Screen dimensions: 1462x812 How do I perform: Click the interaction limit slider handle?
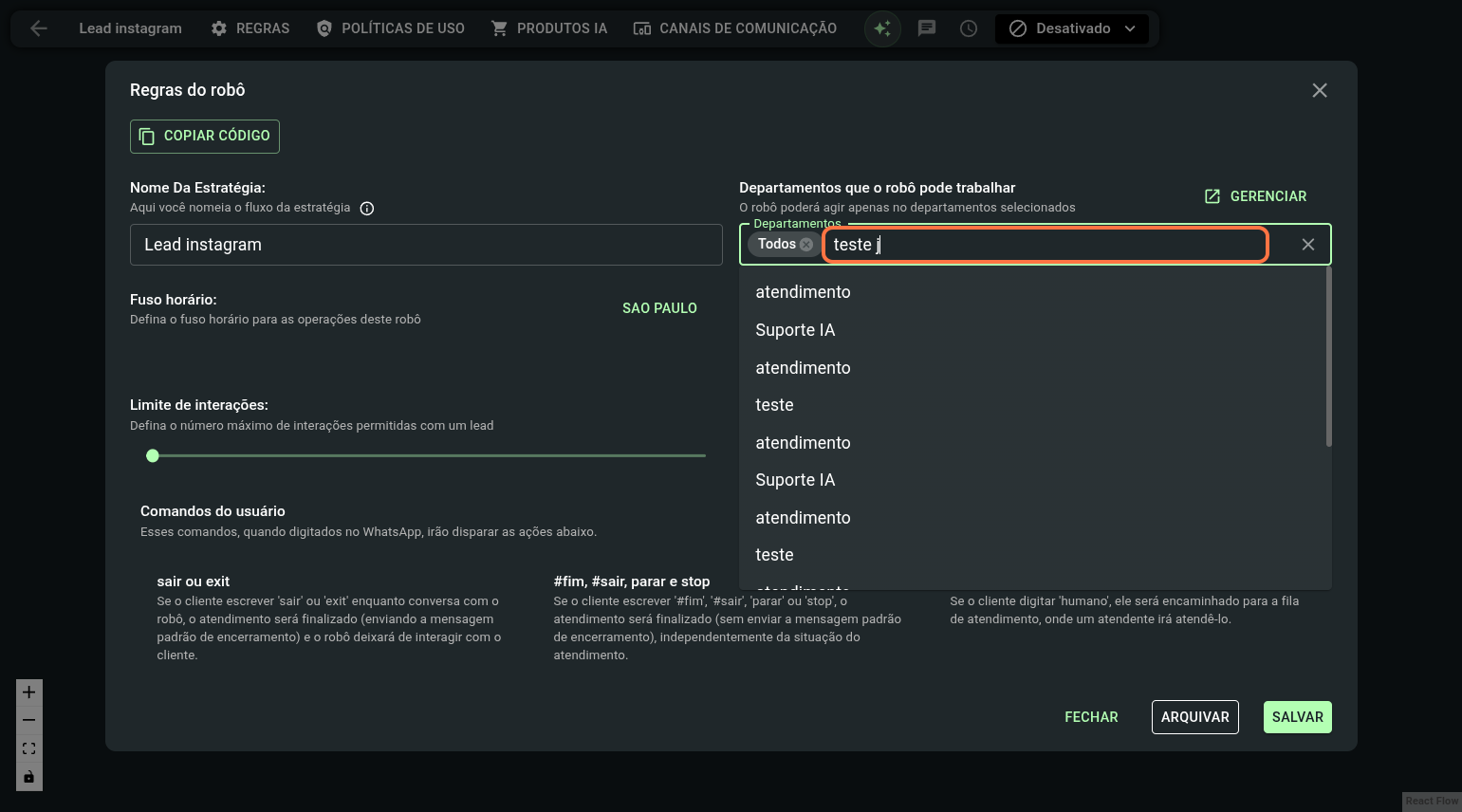153,456
